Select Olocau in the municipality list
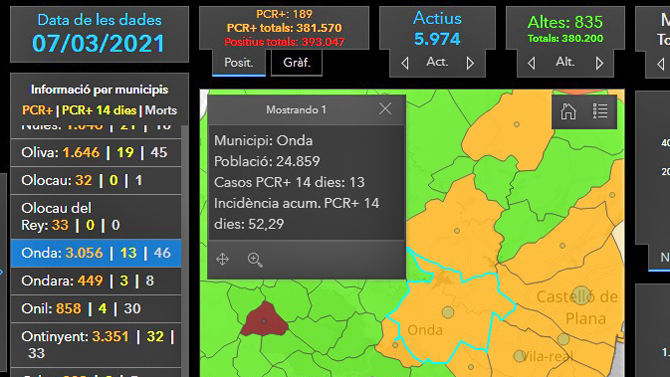Image resolution: width=670 pixels, height=377 pixels. 96,180
